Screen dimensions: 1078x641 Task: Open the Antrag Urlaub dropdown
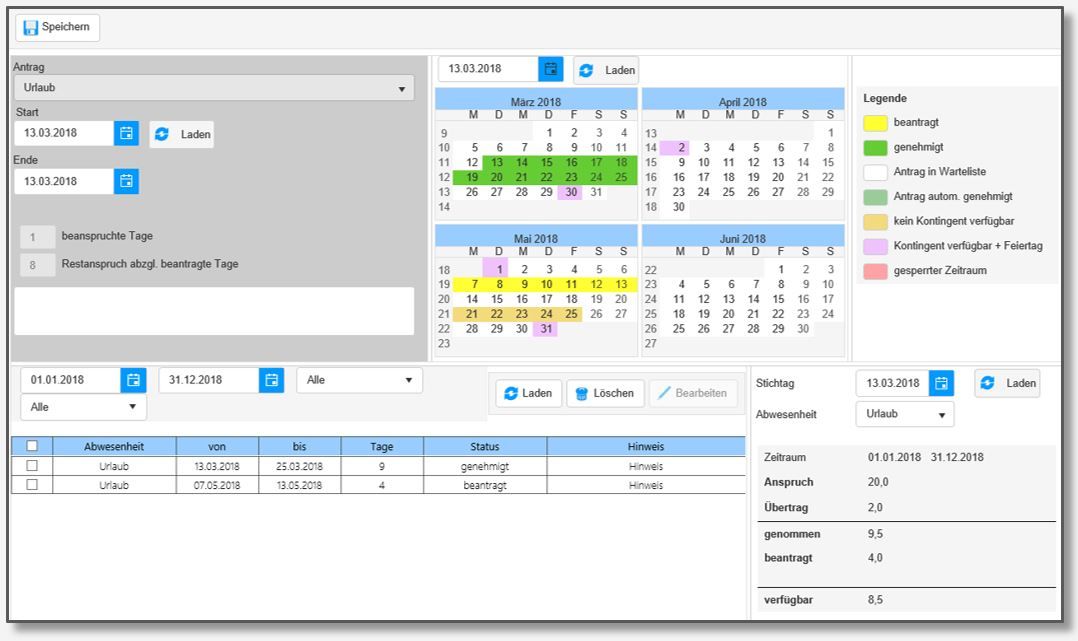(x=214, y=88)
